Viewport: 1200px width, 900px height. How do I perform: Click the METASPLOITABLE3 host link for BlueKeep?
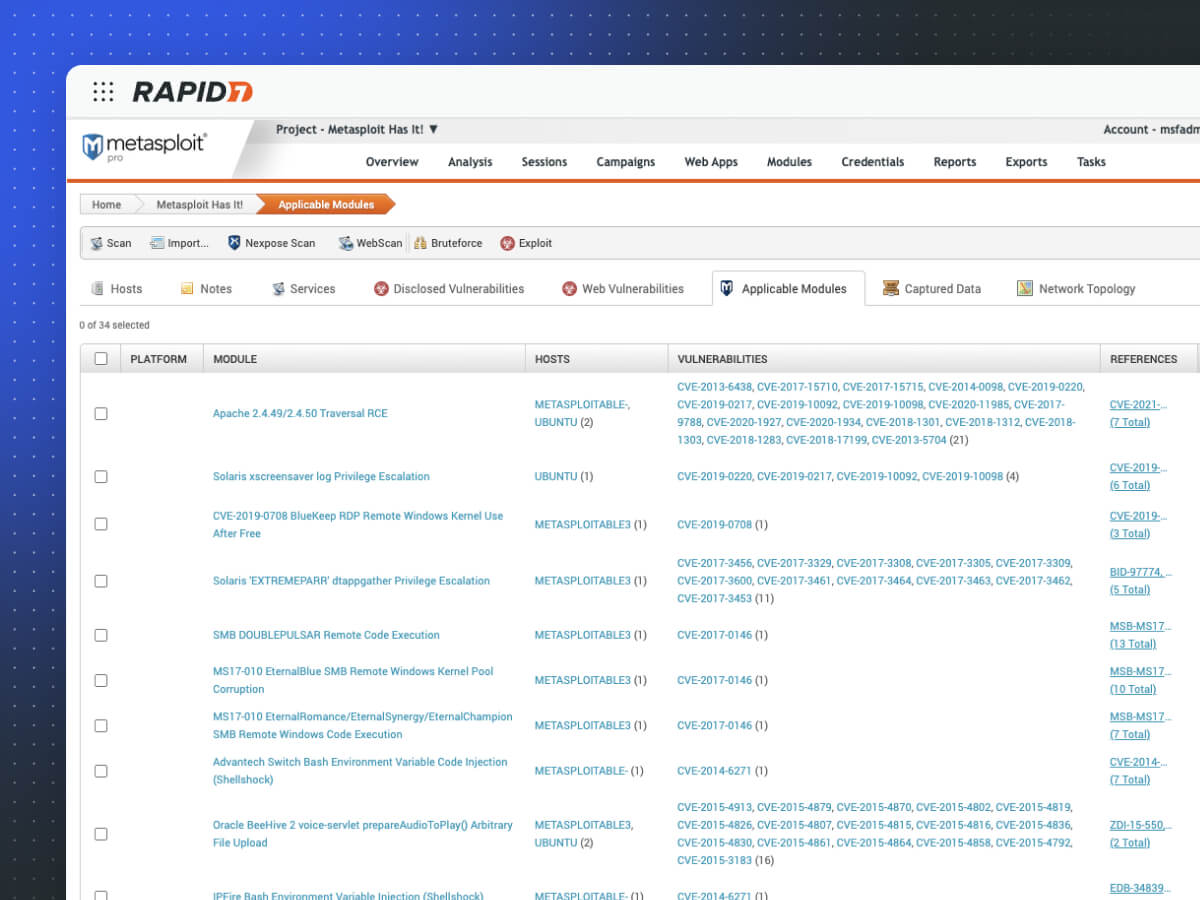[x=582, y=525]
